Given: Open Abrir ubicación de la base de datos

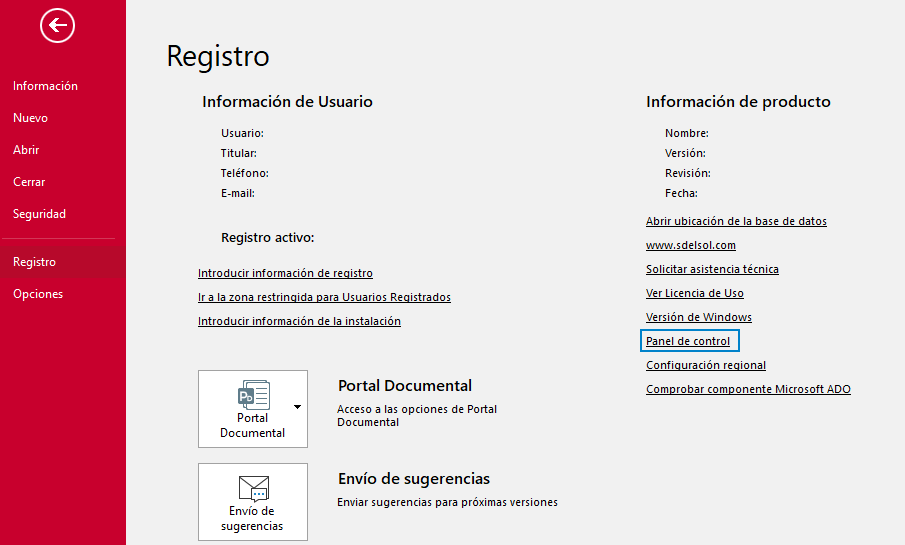Looking at the screenshot, I should click(x=736, y=221).
